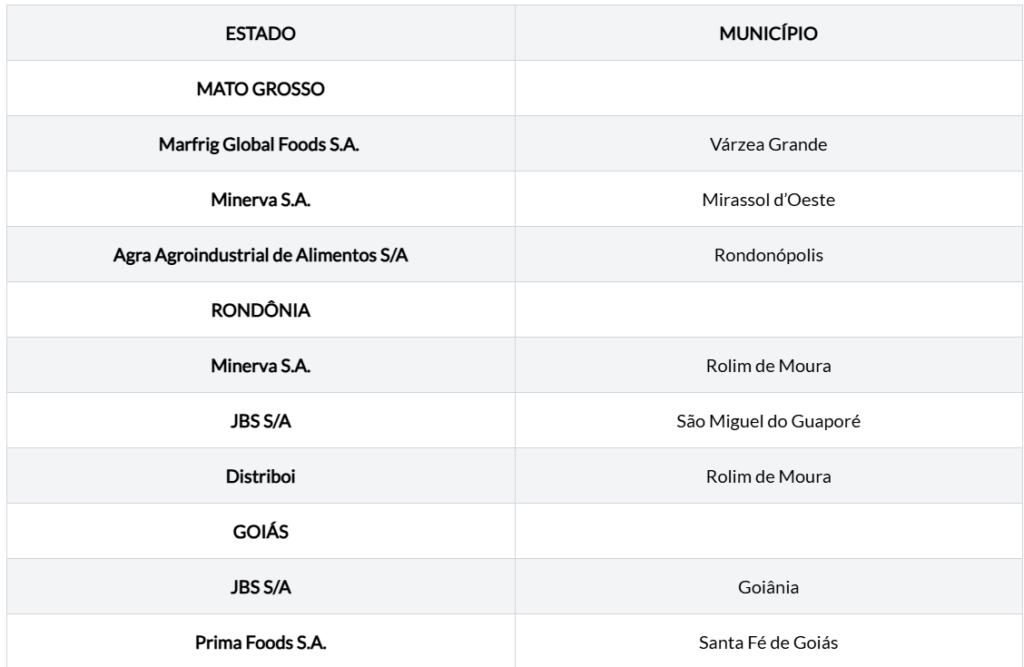This screenshot has width=1024, height=667.
Task: Select the Rondonópolis municipality cell
Action: click(768, 255)
